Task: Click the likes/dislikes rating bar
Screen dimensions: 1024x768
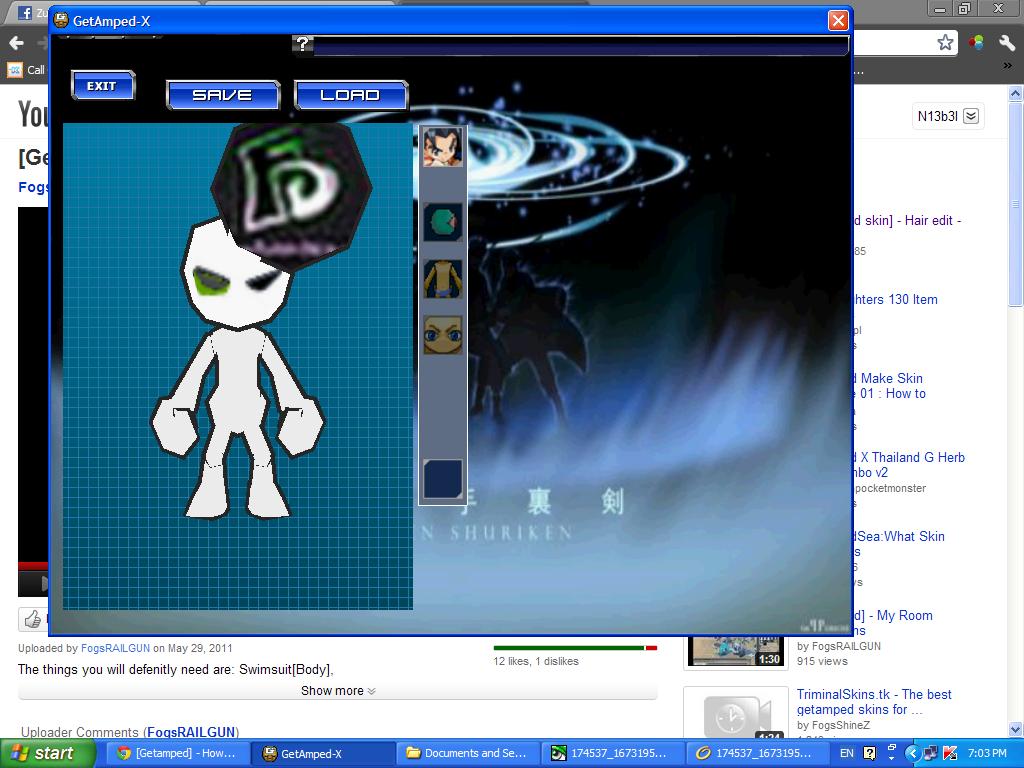Action: tap(575, 648)
